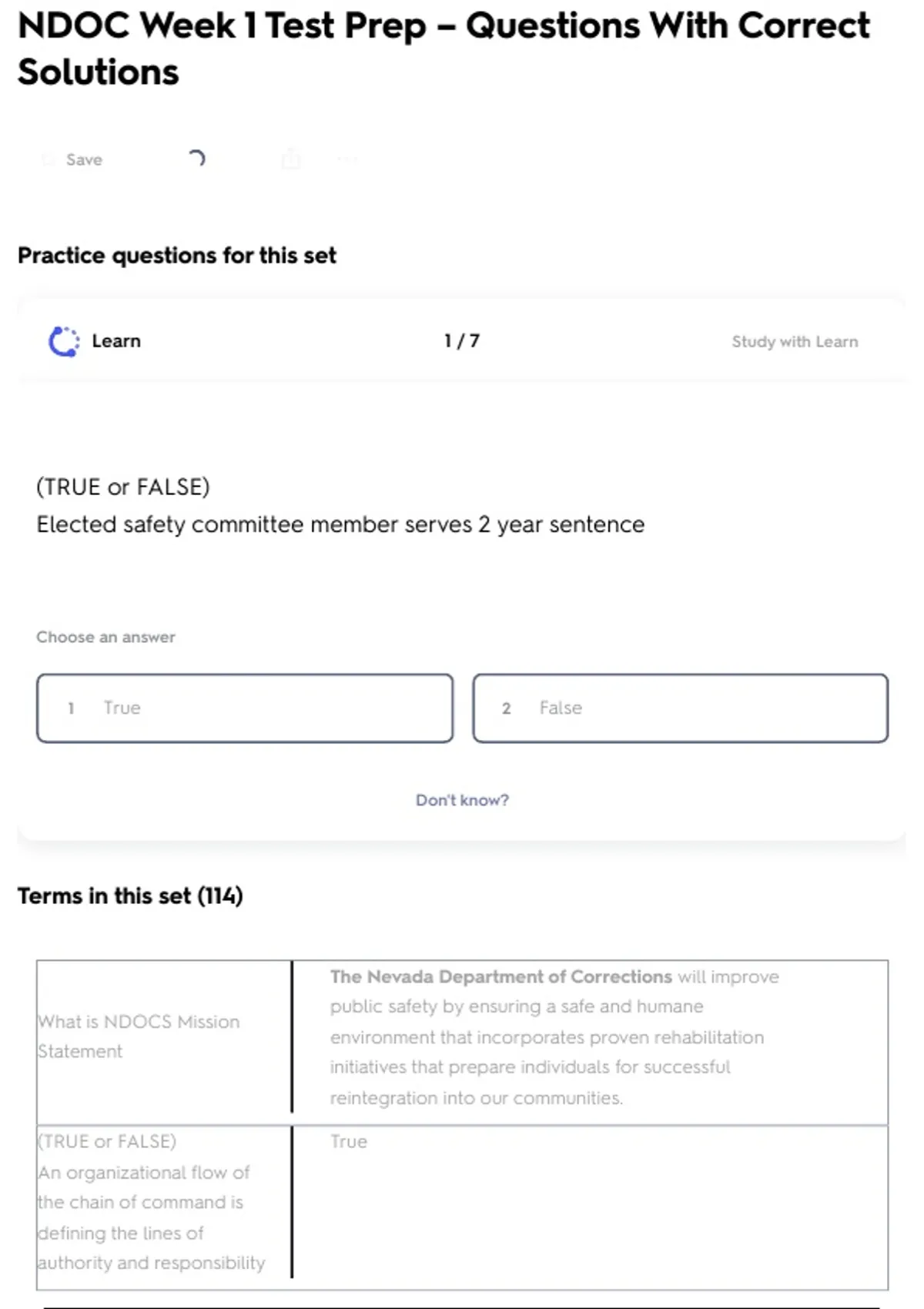Viewport: 924px width, 1309px height.
Task: Click the loading spinner icon
Action: coord(196,159)
